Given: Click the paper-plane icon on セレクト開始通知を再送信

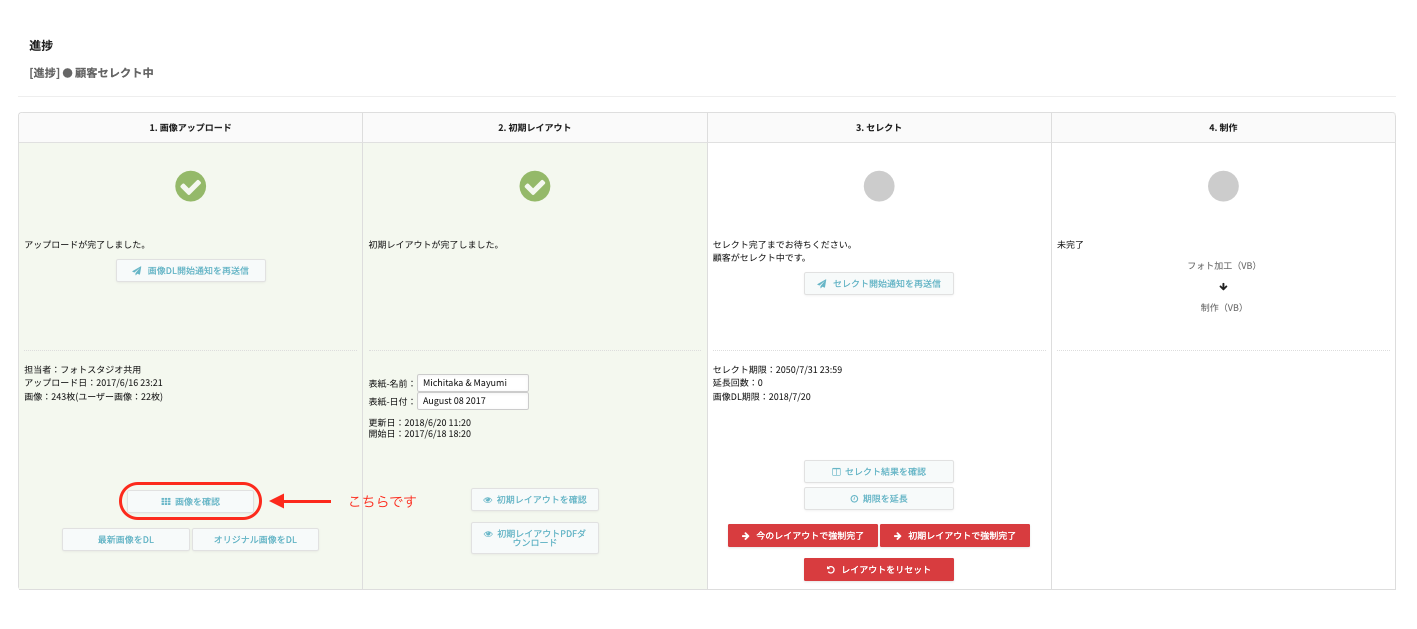Looking at the screenshot, I should [822, 284].
